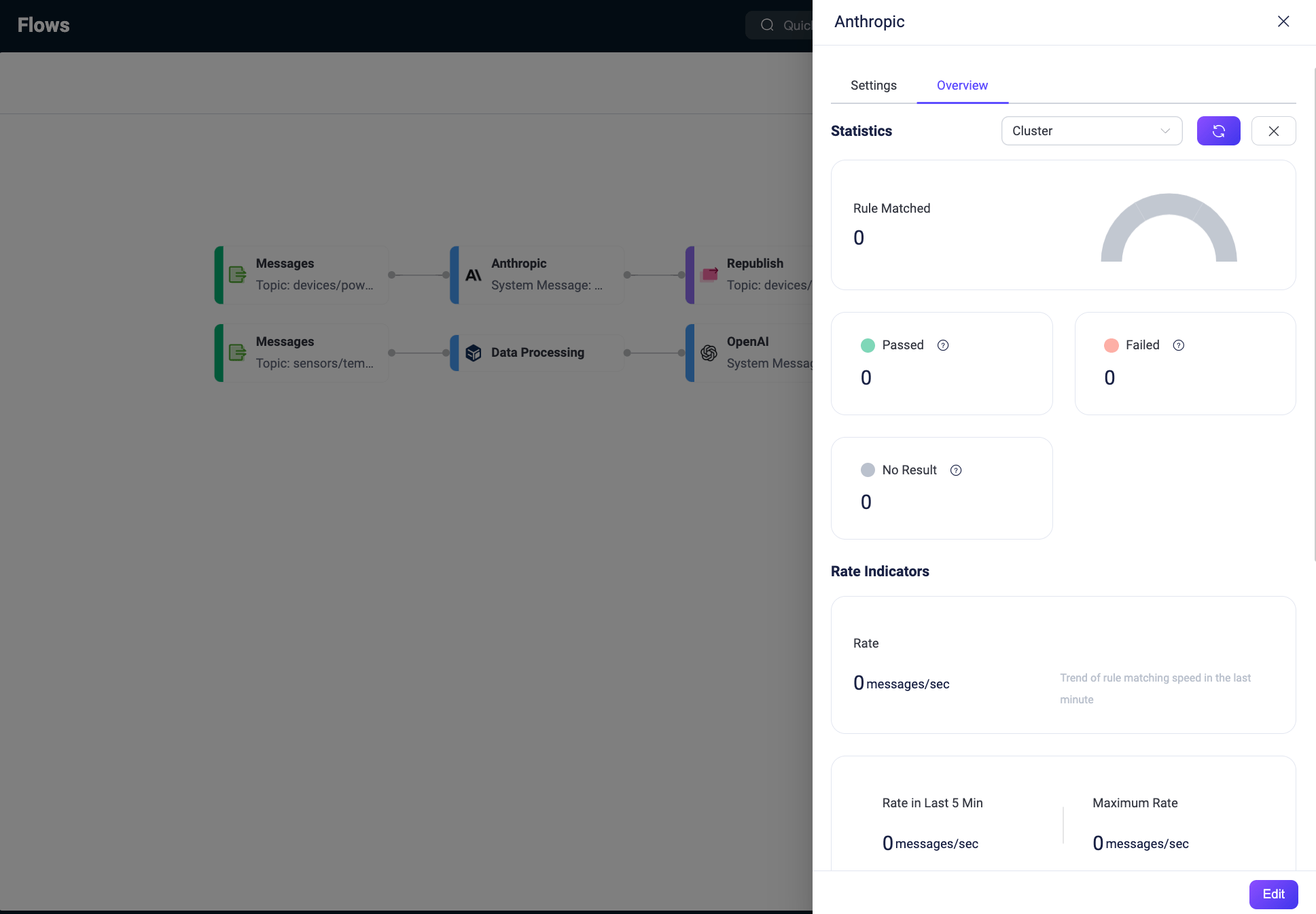Image resolution: width=1316 pixels, height=914 pixels.
Task: Click help icon beside Failed
Action: click(x=1179, y=345)
